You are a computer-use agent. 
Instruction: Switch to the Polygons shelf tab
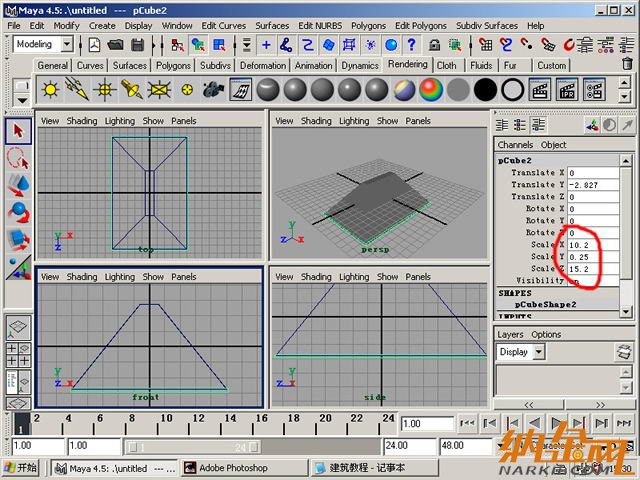(x=173, y=65)
